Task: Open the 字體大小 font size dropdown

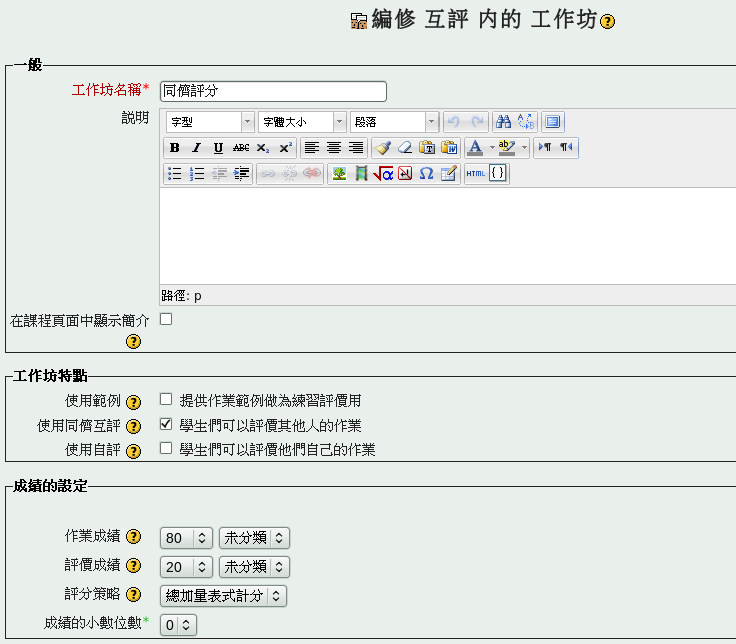Action: [x=301, y=122]
